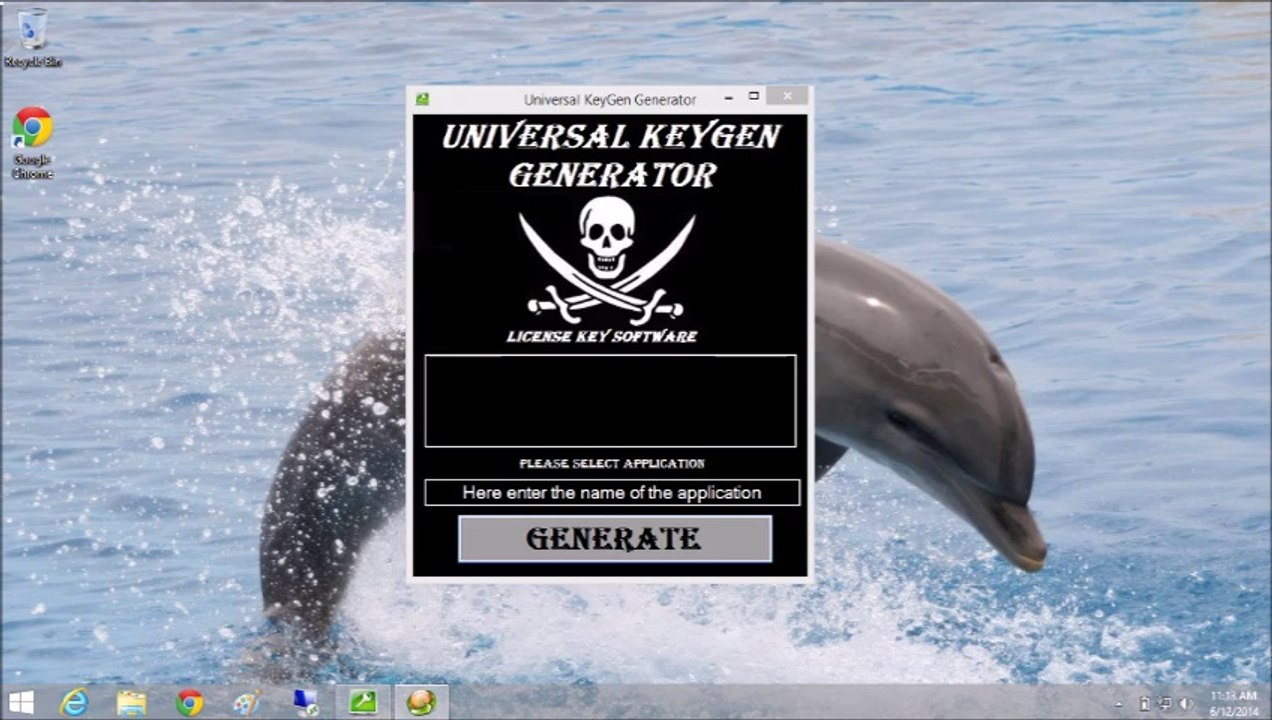Click the empty license key output box

(610, 400)
